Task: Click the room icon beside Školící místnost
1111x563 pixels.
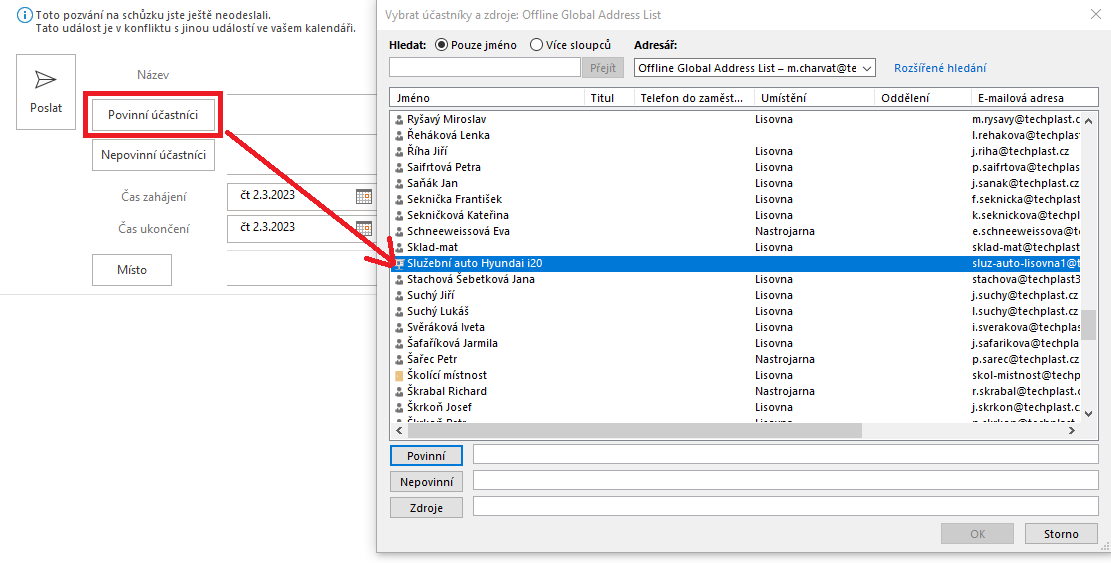Action: point(399,375)
